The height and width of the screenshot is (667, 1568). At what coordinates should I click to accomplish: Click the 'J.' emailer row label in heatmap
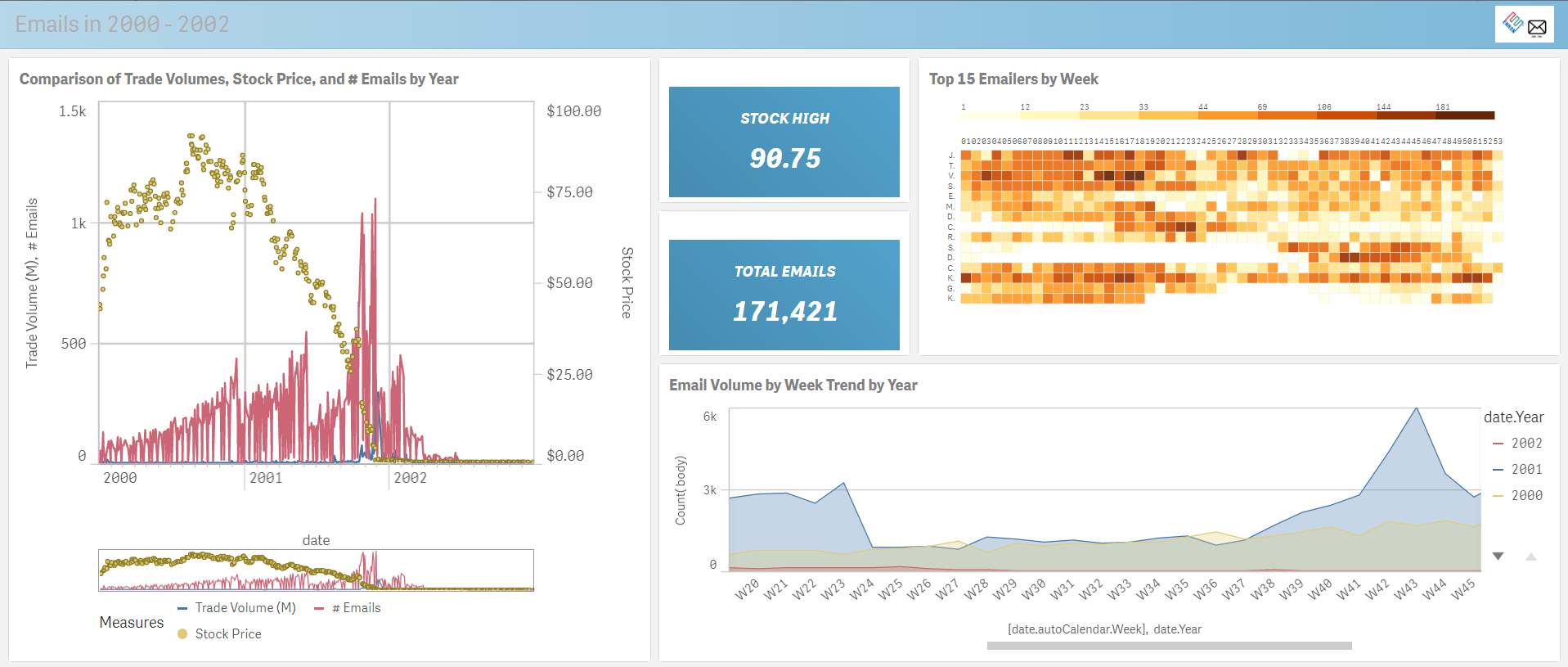tap(951, 155)
